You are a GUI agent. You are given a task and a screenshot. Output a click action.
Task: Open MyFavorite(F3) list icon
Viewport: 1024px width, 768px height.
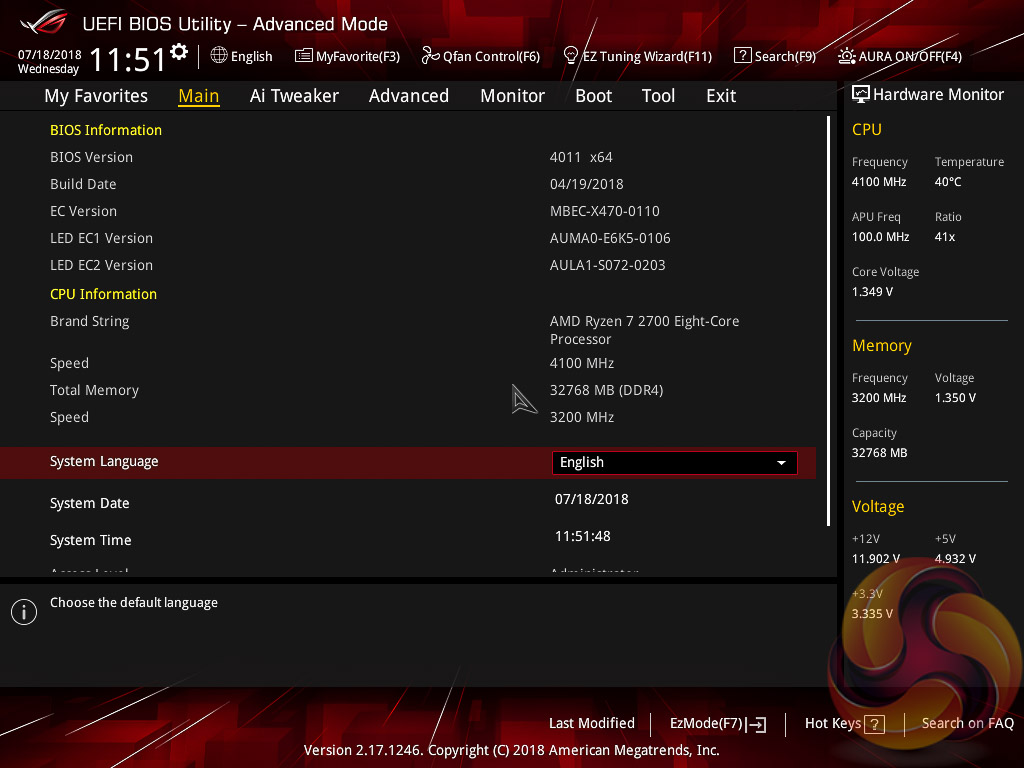pyautogui.click(x=303, y=56)
